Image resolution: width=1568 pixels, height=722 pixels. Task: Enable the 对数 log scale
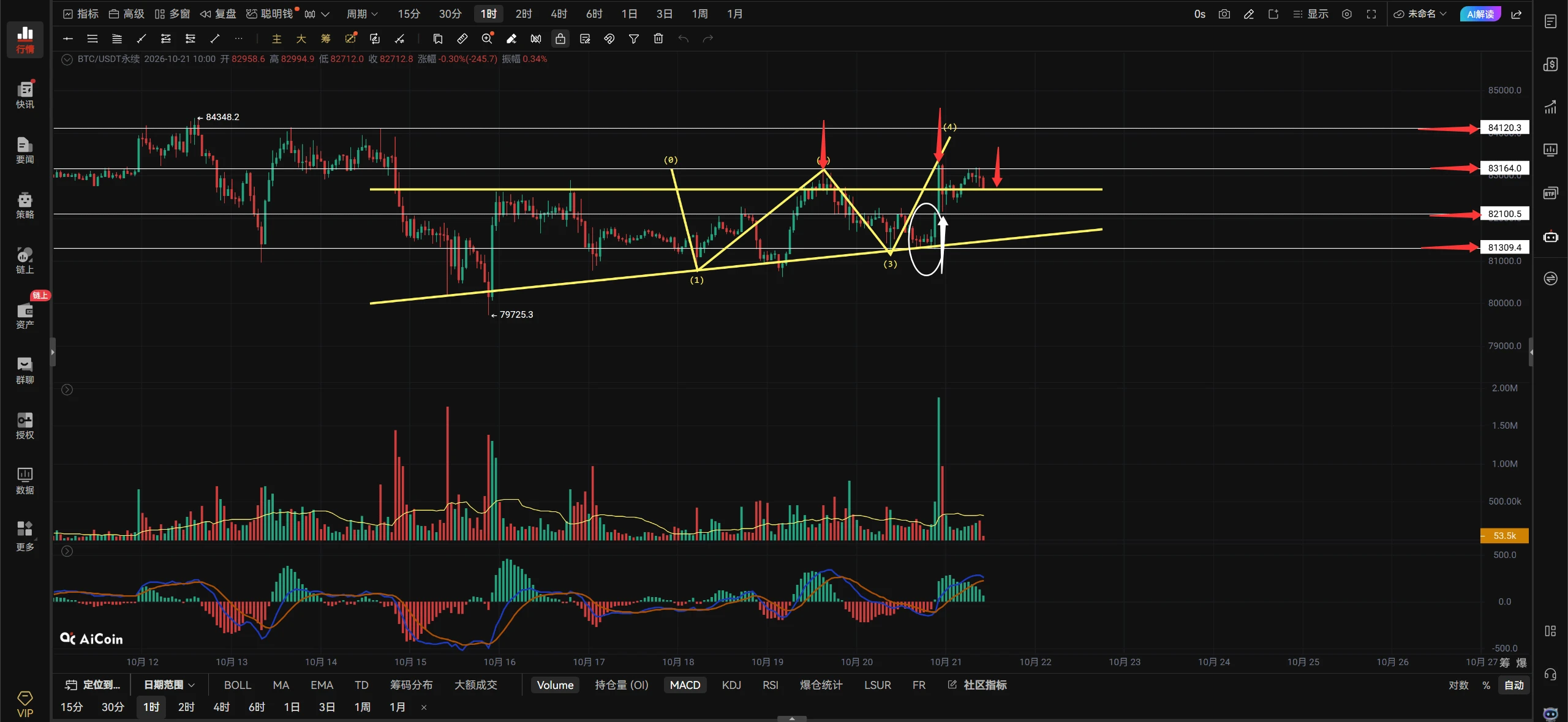click(1458, 685)
